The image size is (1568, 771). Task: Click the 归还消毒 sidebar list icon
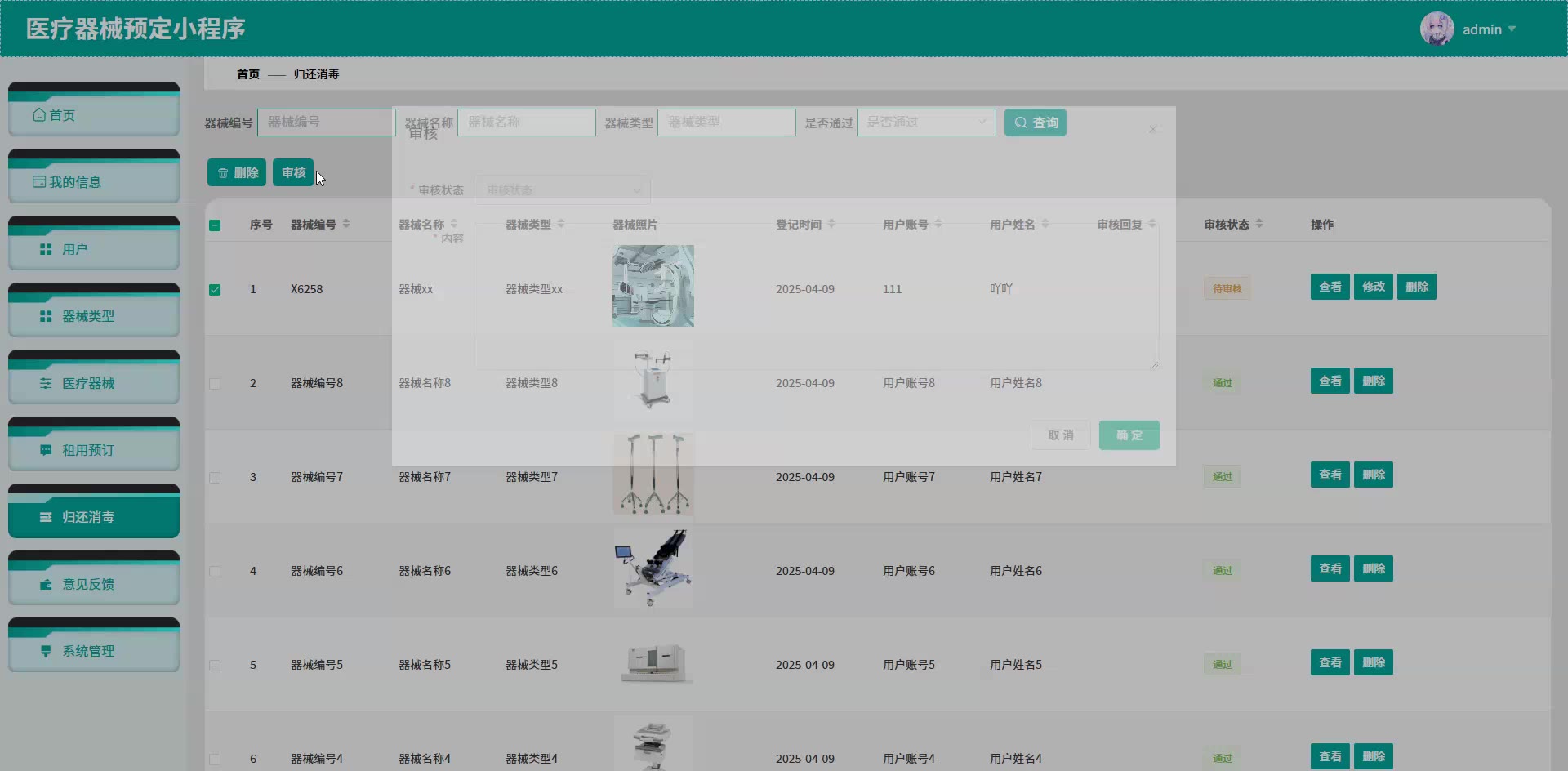pos(46,517)
